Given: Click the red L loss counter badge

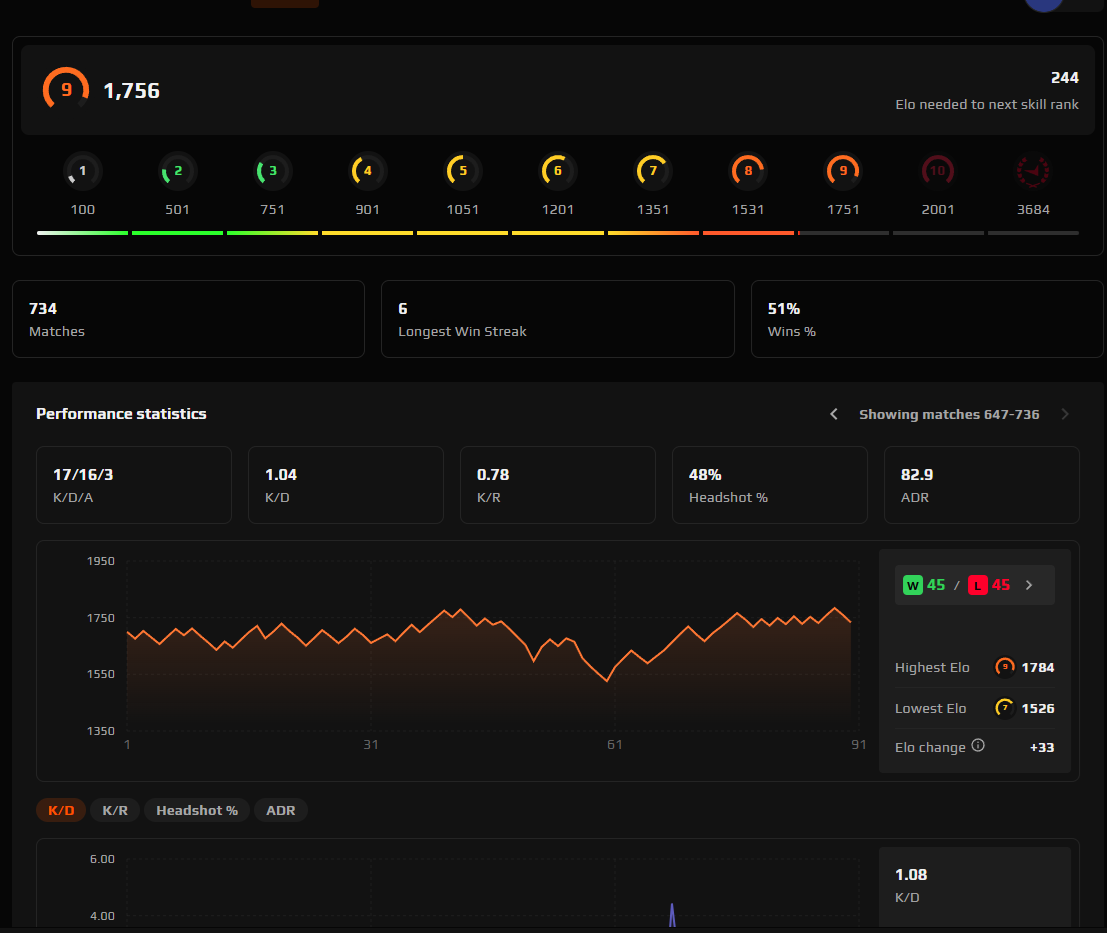Looking at the screenshot, I should 977,584.
